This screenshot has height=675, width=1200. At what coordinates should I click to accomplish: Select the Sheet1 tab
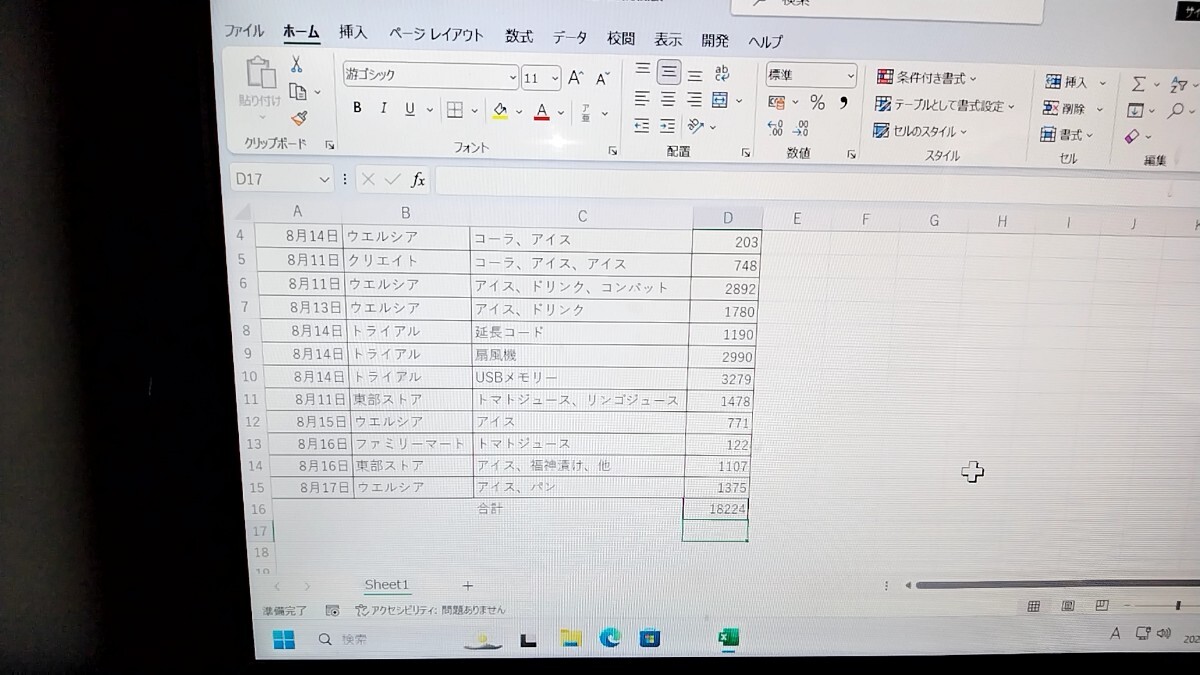387,585
